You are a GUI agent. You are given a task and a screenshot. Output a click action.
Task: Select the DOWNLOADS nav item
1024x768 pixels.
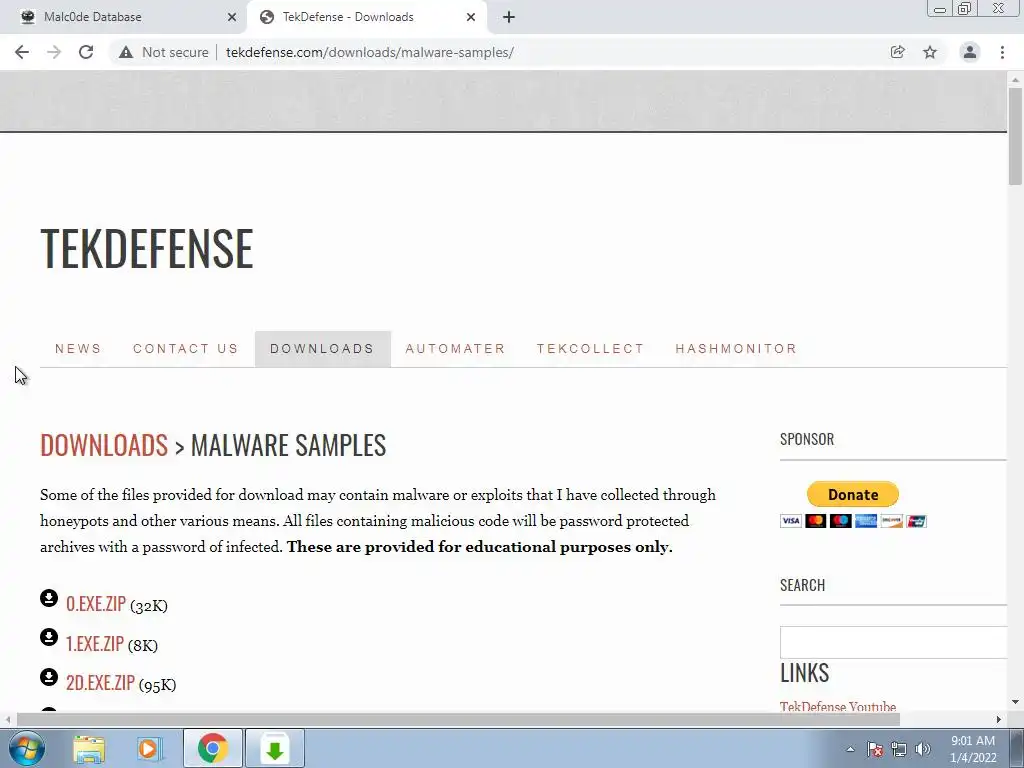click(323, 349)
